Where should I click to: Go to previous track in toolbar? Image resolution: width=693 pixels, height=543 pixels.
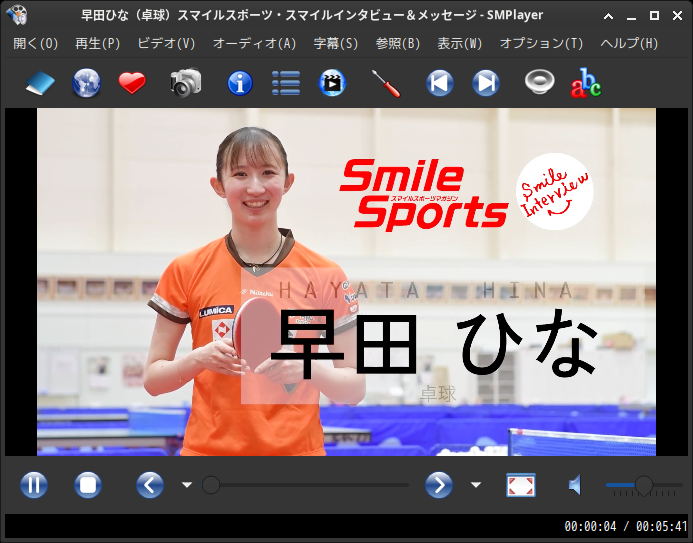440,83
